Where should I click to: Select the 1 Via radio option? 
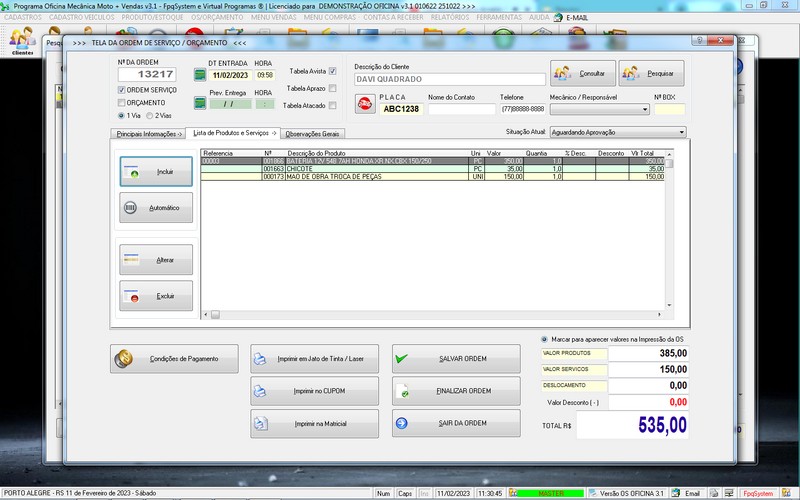[121, 116]
